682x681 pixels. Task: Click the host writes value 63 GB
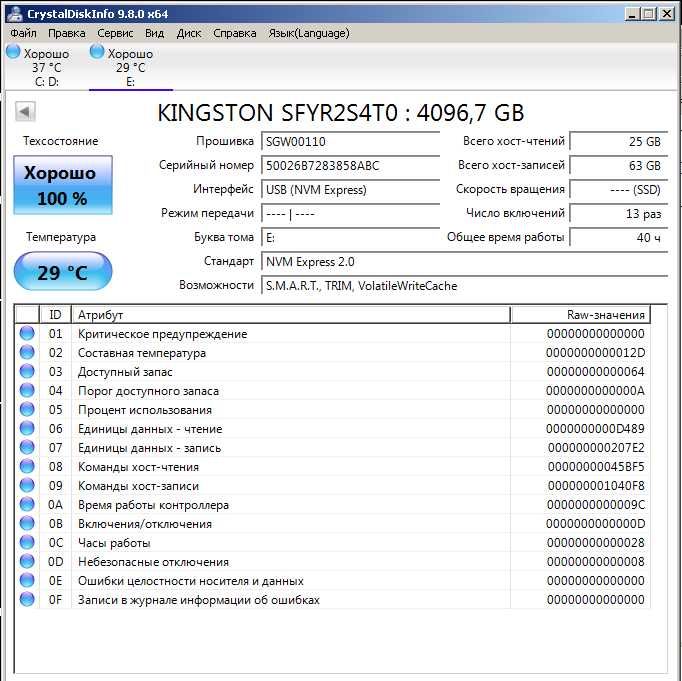pyautogui.click(x=618, y=166)
